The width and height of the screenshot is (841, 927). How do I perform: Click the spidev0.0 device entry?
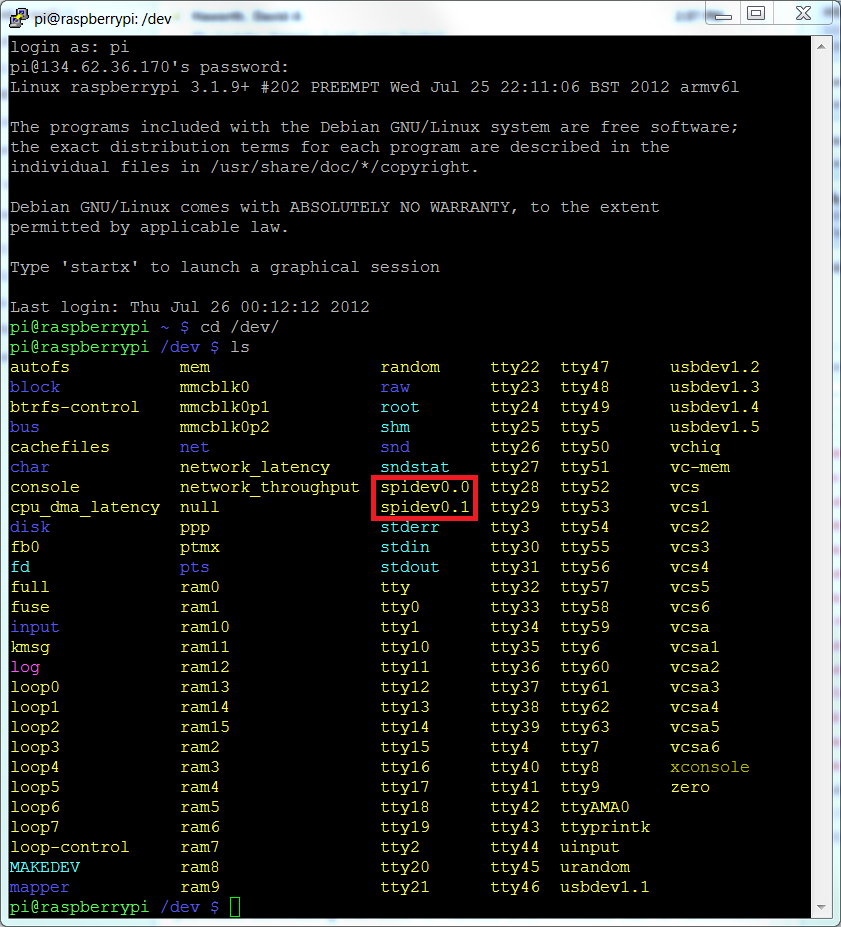tap(424, 487)
